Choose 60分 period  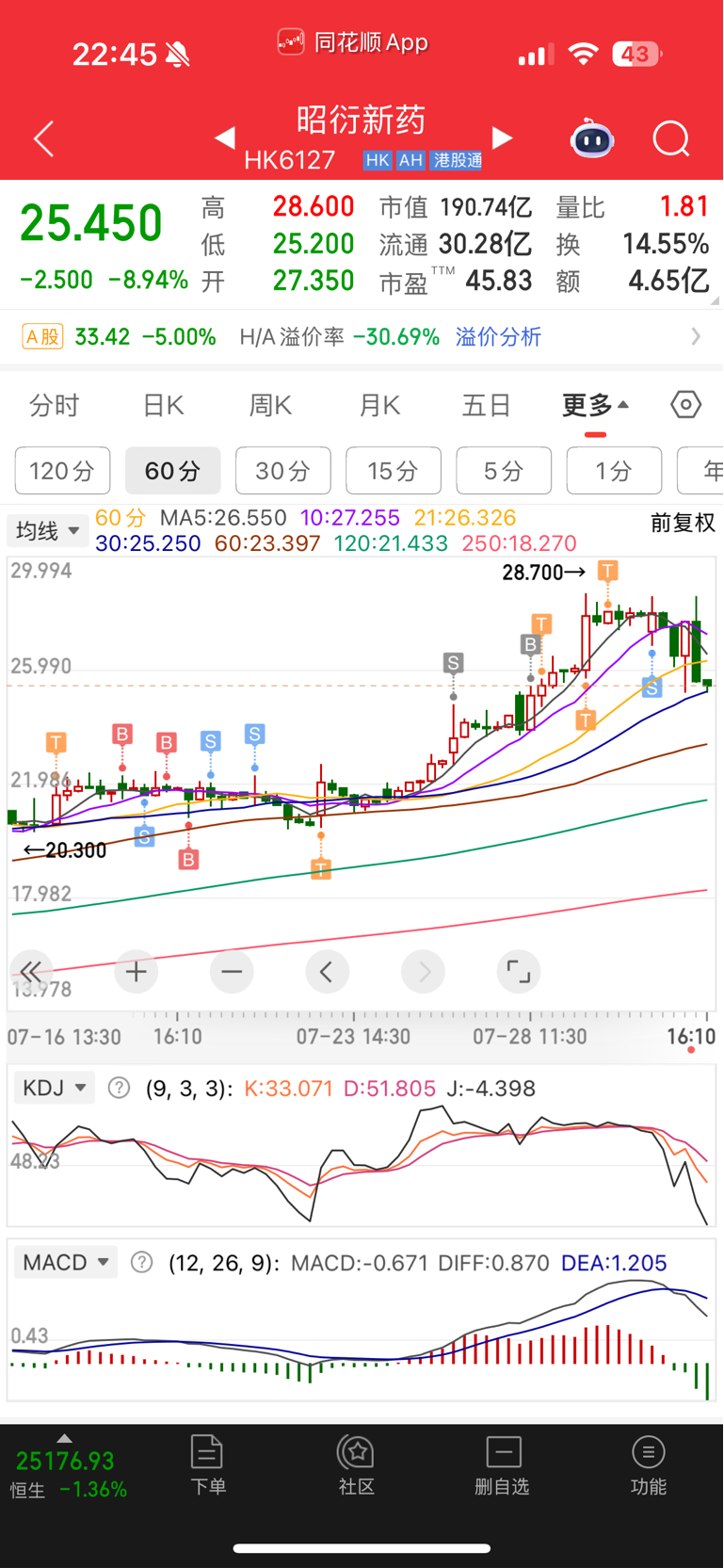point(173,470)
